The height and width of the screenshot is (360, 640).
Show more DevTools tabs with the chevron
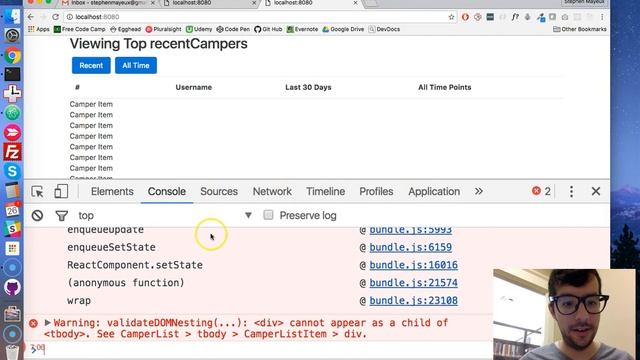(479, 191)
